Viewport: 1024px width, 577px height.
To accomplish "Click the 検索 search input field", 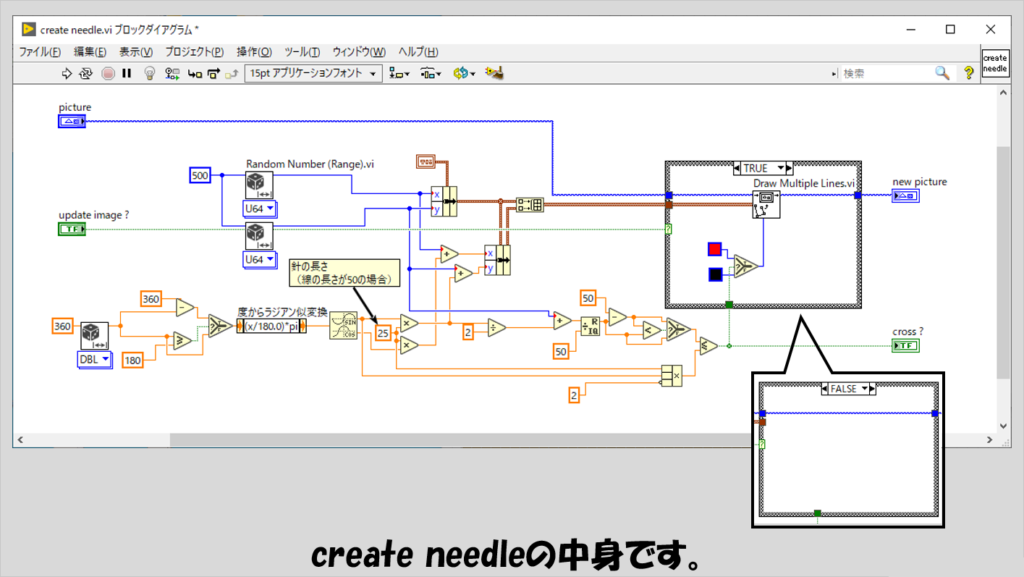I will (x=884, y=73).
